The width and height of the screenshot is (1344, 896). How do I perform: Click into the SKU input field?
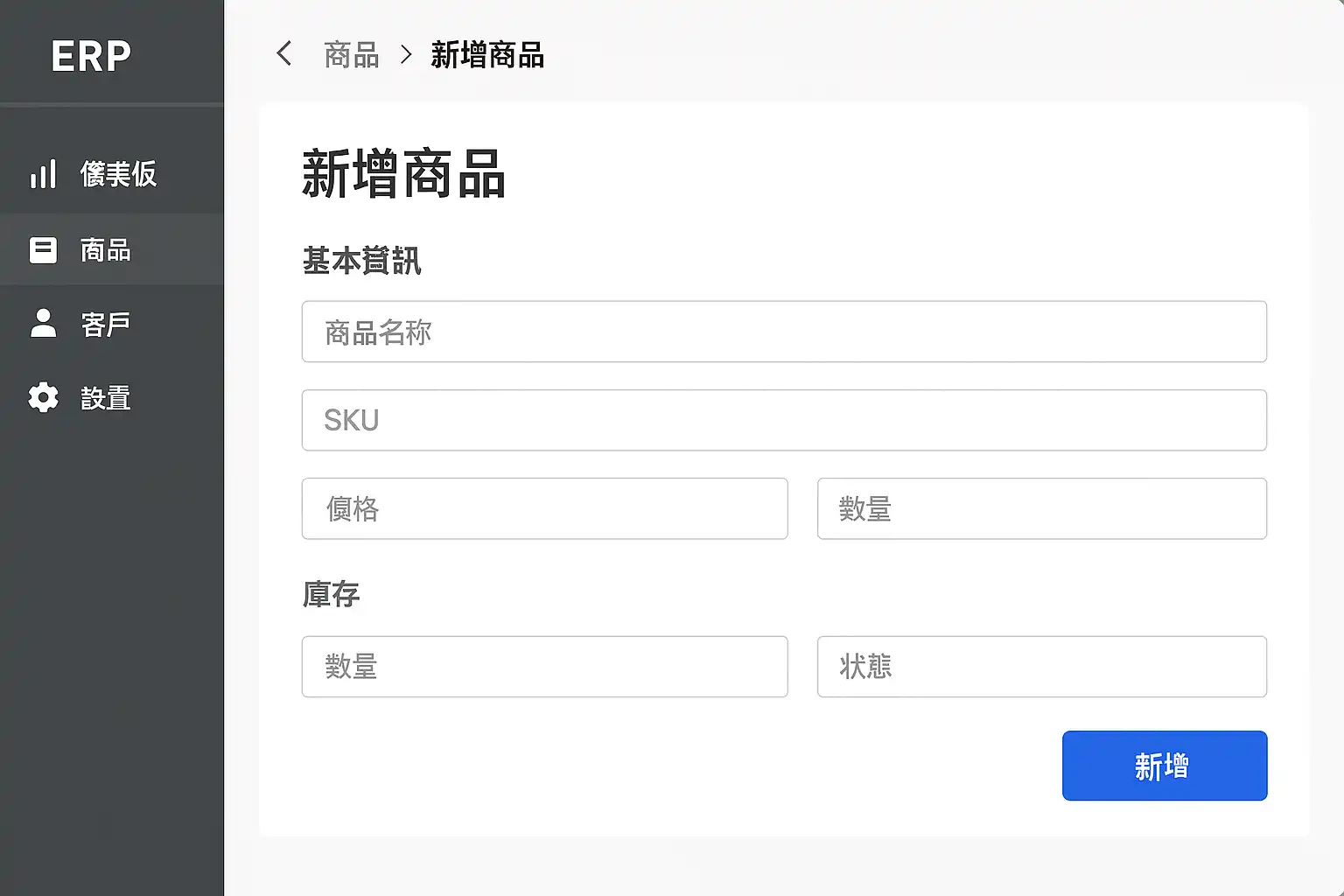pos(783,420)
